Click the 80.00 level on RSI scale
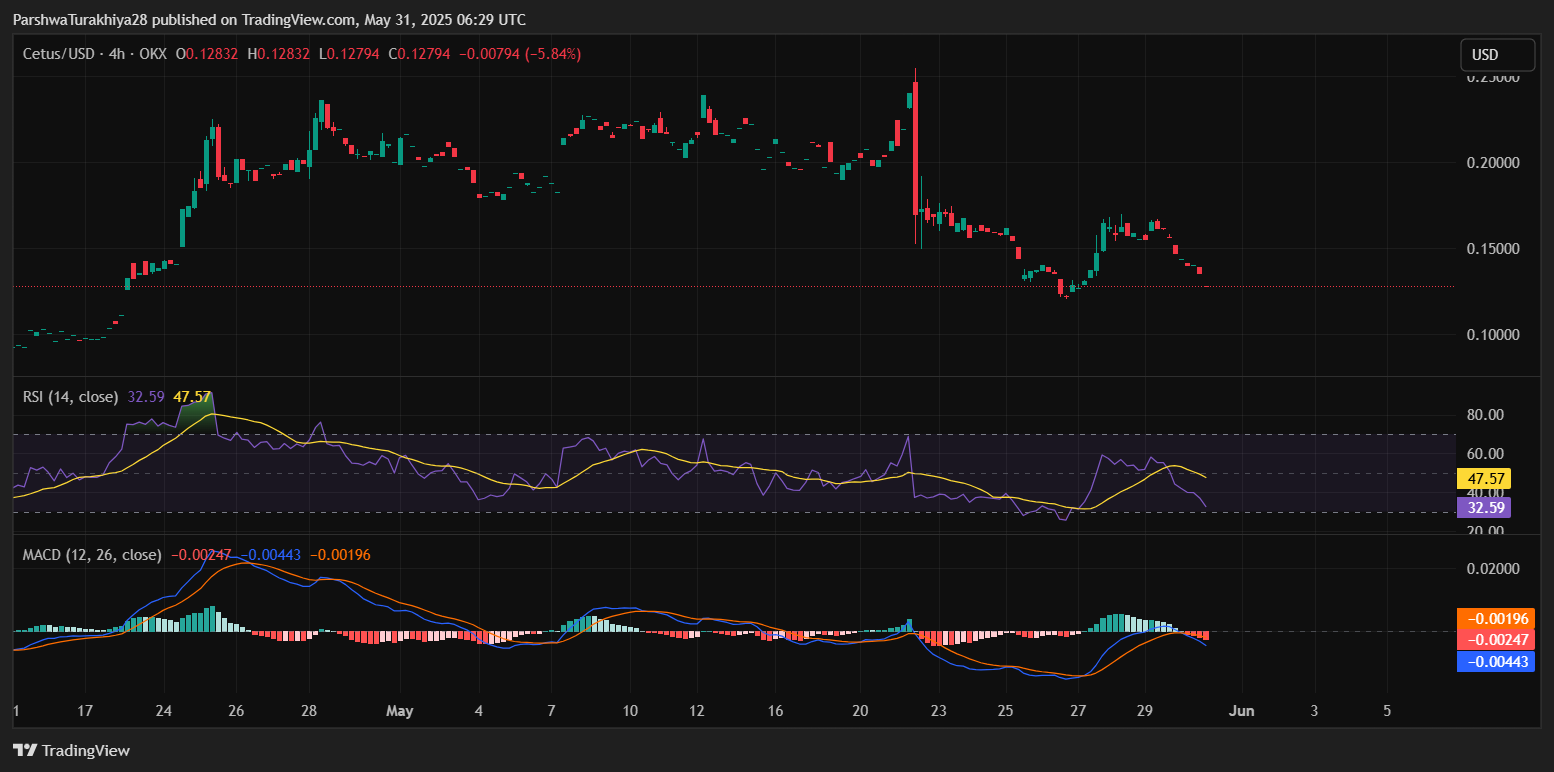The image size is (1554, 772). point(1483,414)
